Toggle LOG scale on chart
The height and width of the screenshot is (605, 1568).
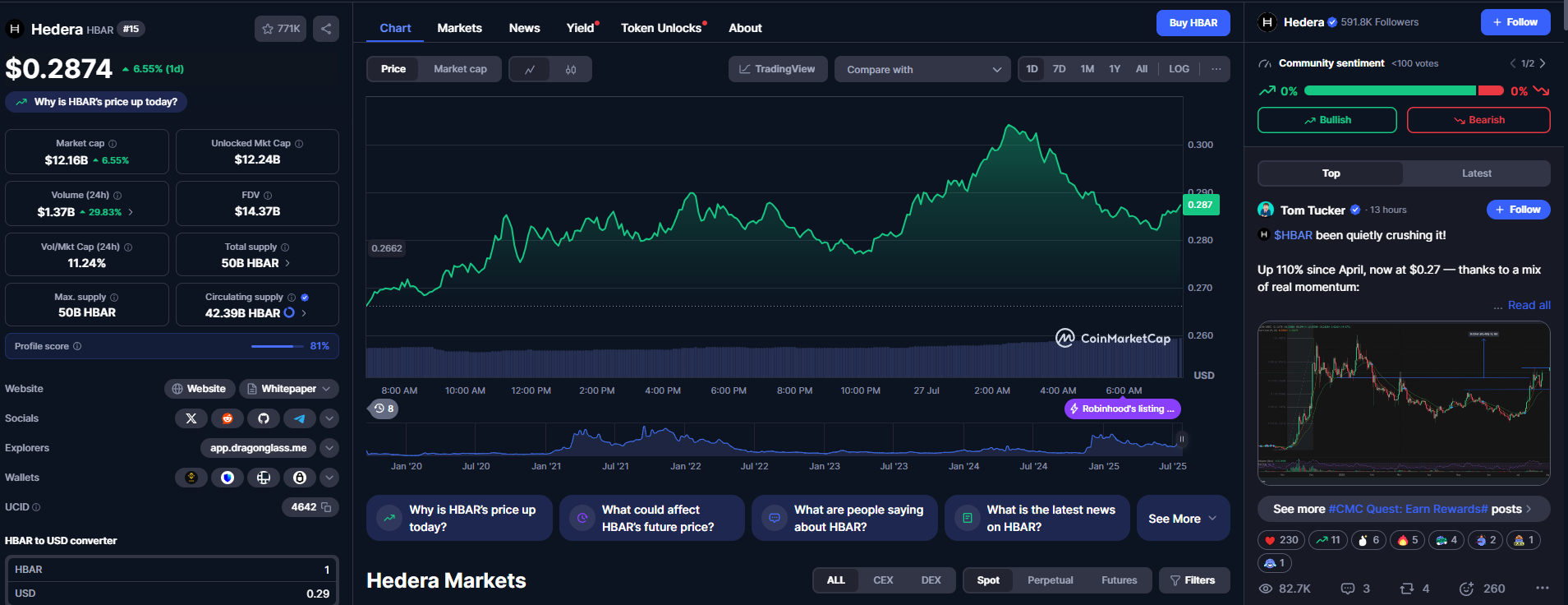coord(1179,69)
